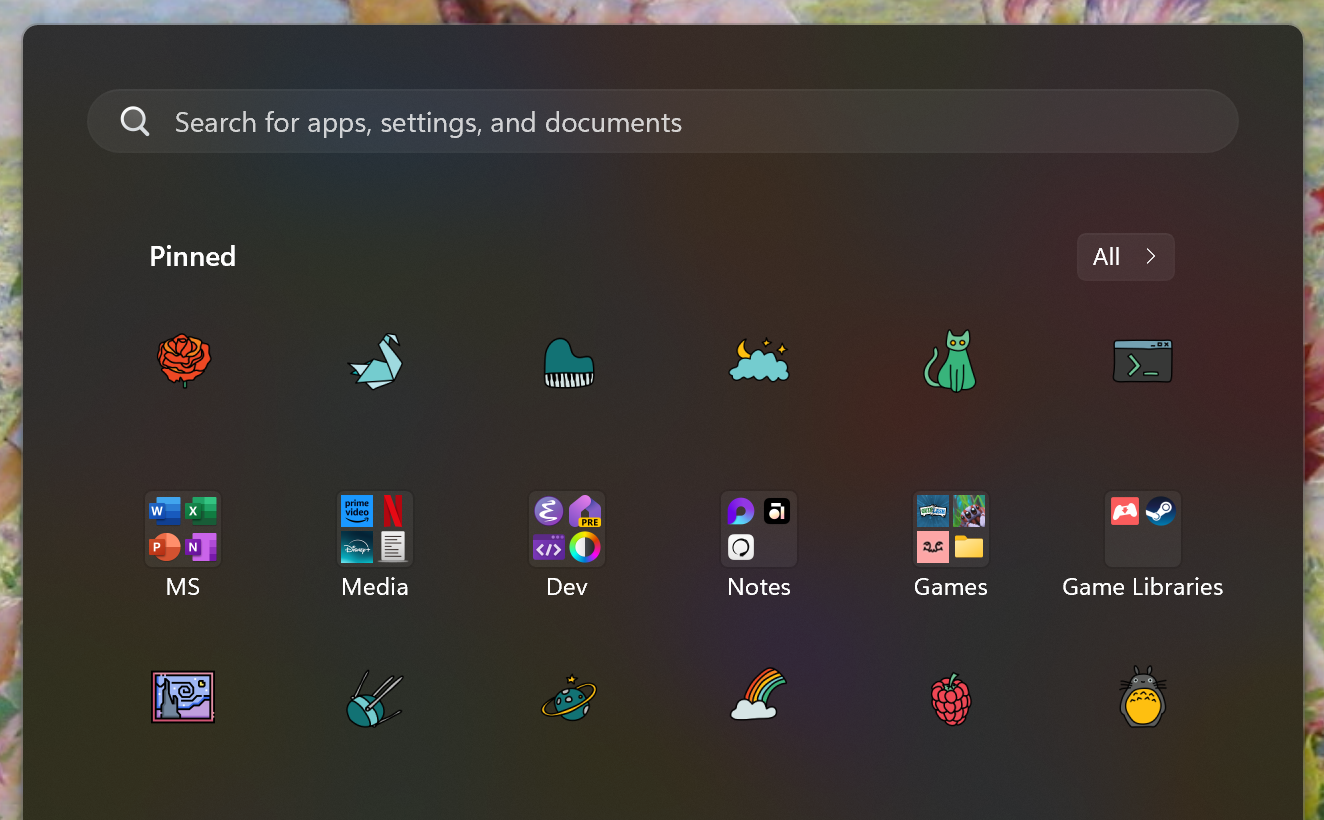Launch the green cat pinned app
Viewport: 1324px width, 820px height.
click(950, 360)
